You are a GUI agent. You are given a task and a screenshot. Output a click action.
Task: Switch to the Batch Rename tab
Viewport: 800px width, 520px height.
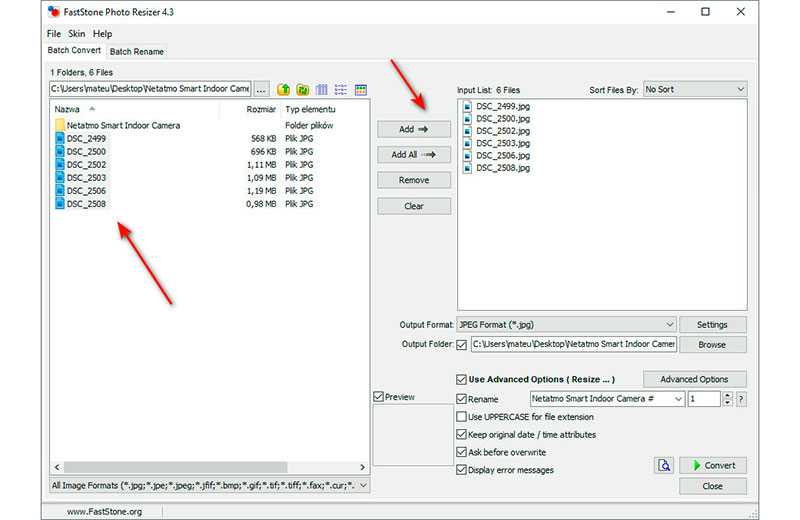137,51
